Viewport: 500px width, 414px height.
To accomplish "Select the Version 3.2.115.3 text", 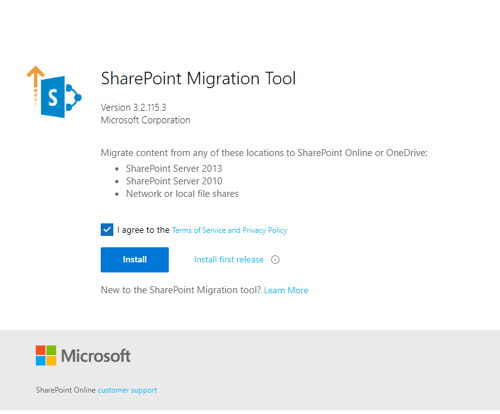I will pyautogui.click(x=133, y=107).
